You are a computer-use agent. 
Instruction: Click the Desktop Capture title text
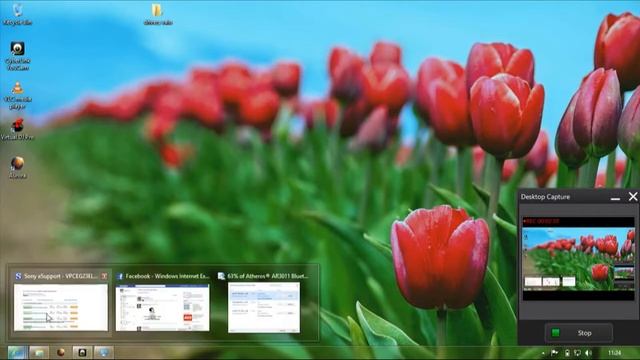tap(545, 197)
